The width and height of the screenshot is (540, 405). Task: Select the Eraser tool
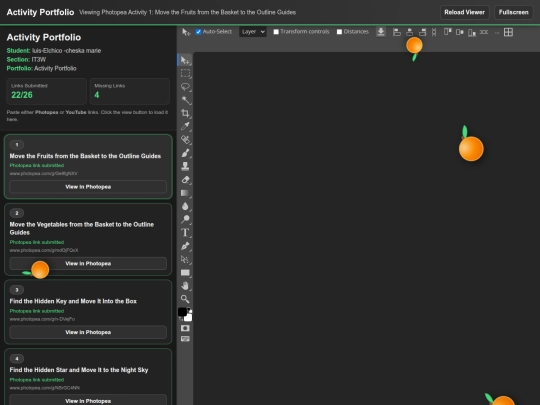pos(185,179)
